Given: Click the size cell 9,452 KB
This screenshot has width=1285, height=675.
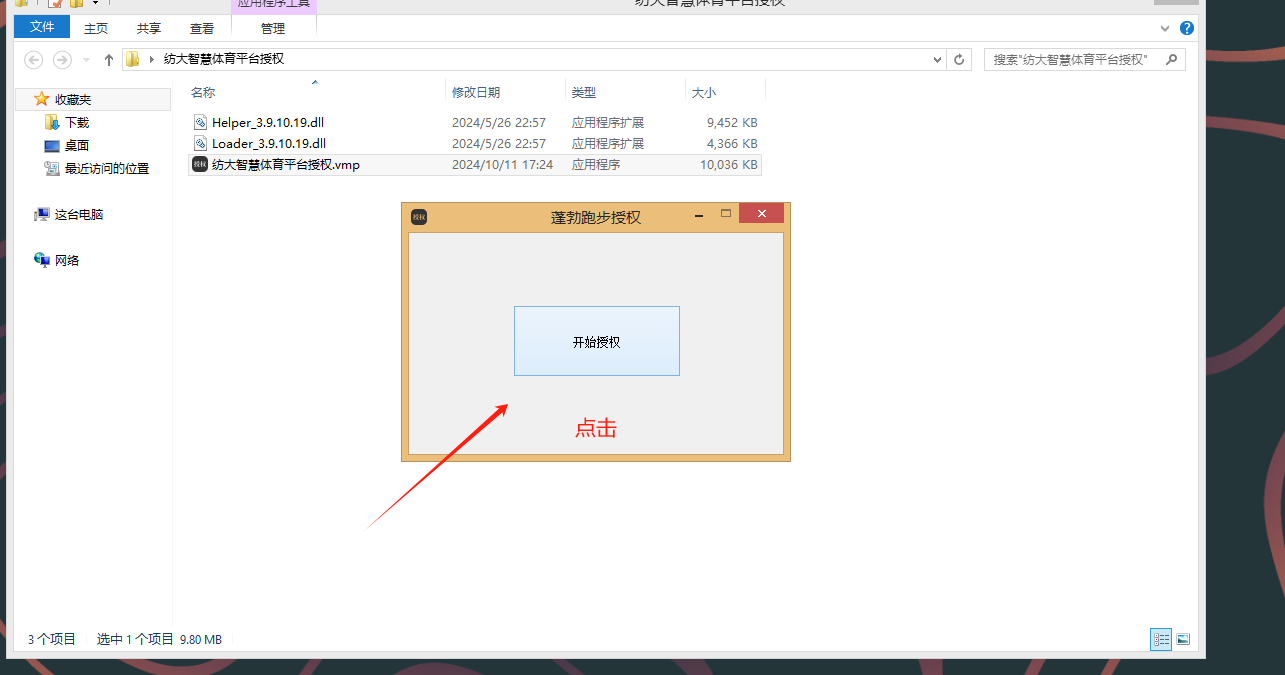Looking at the screenshot, I should point(732,123).
